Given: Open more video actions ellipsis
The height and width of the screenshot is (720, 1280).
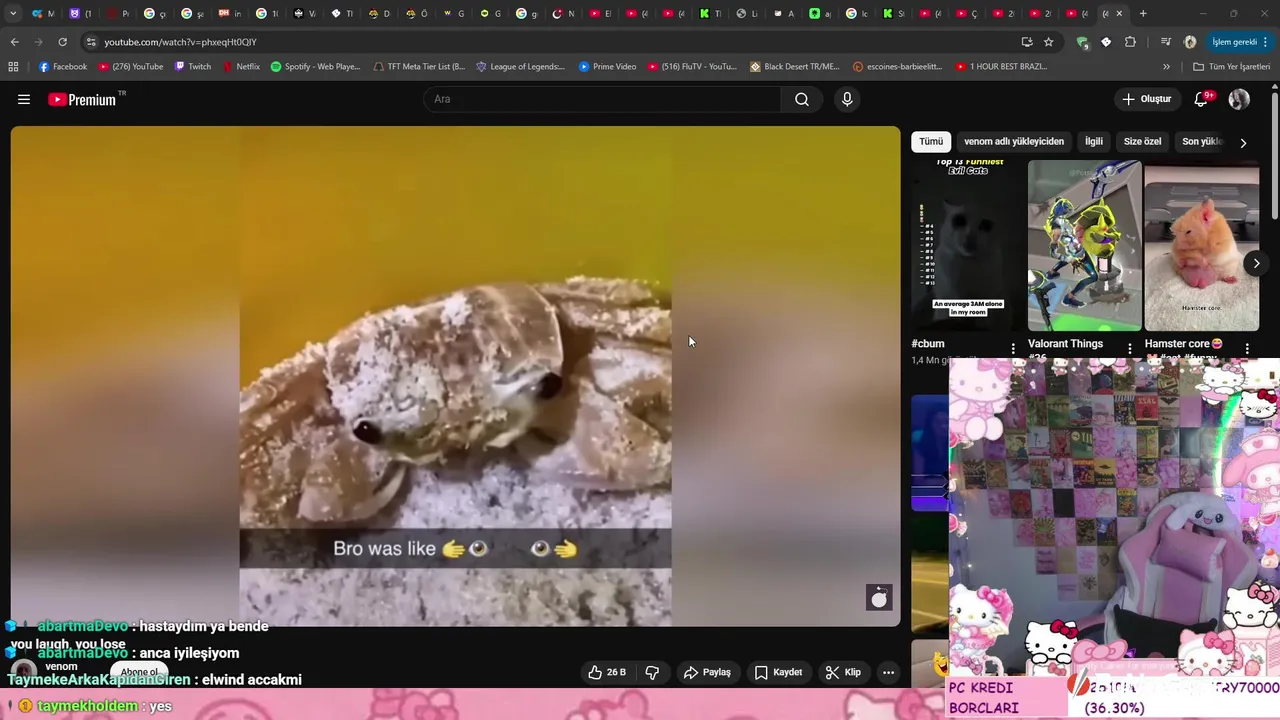Looking at the screenshot, I should pyautogui.click(x=888, y=672).
